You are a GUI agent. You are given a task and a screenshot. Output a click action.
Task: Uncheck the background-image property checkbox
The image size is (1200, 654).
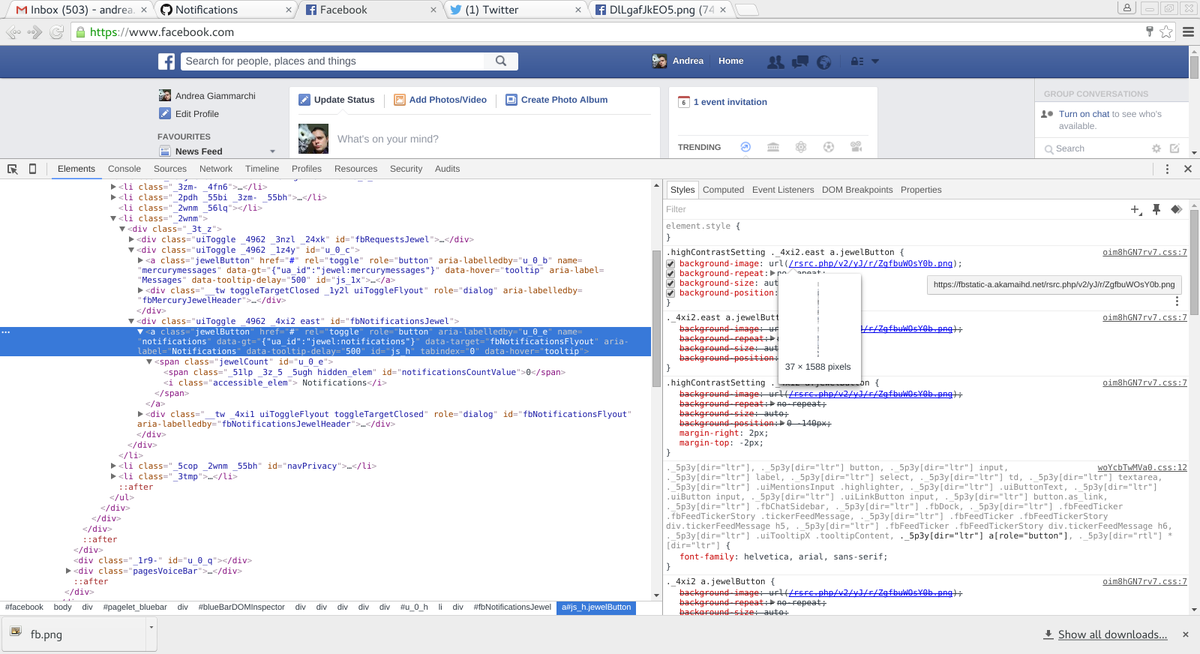click(x=671, y=264)
